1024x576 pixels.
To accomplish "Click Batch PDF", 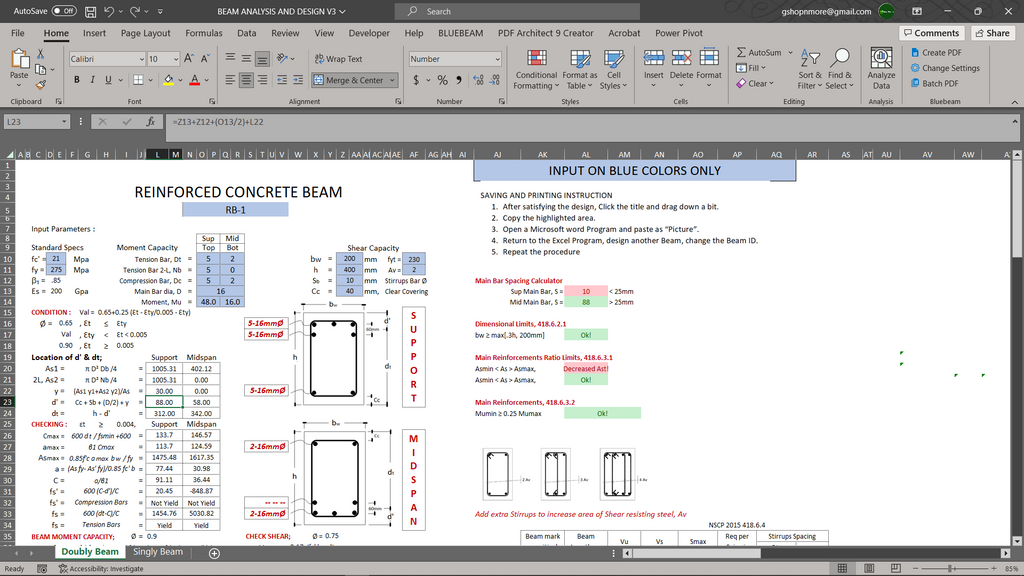I will coord(935,84).
